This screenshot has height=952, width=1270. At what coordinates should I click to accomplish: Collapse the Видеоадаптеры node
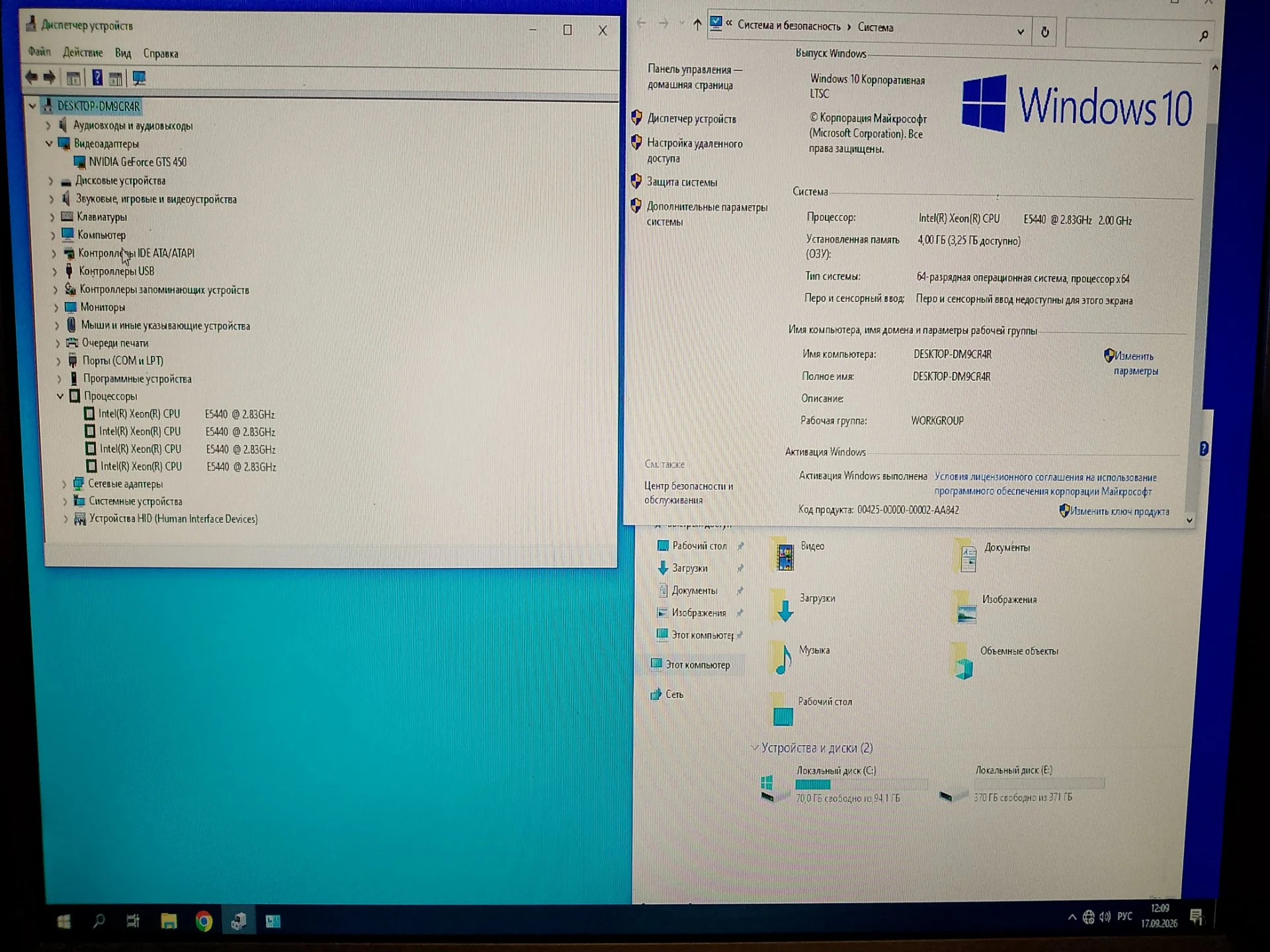click(x=49, y=143)
